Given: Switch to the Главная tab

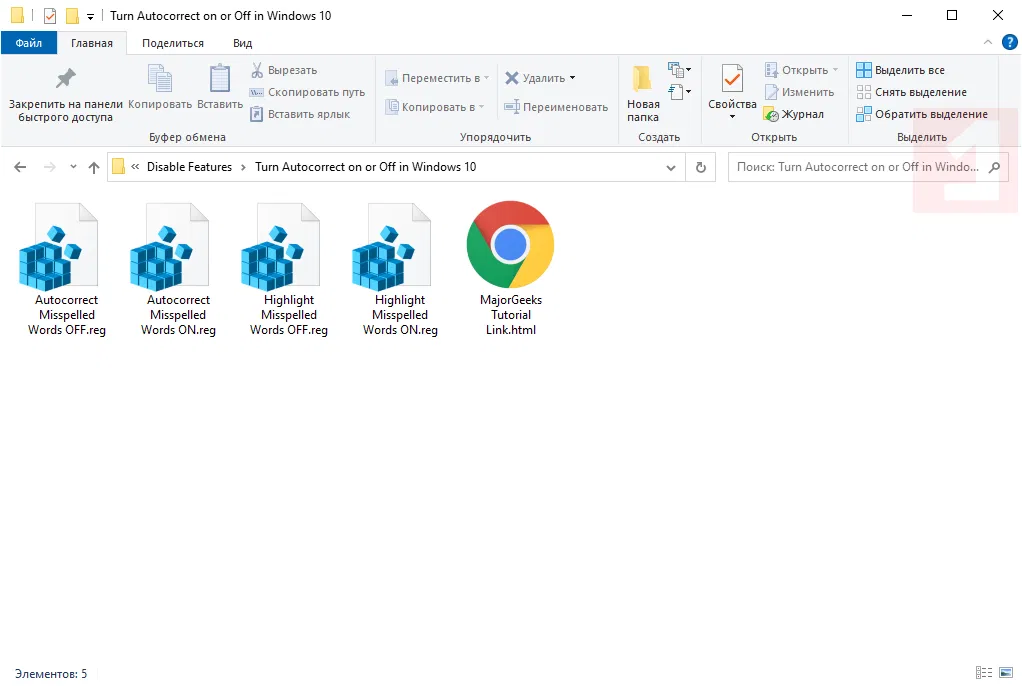Looking at the screenshot, I should click(x=92, y=43).
